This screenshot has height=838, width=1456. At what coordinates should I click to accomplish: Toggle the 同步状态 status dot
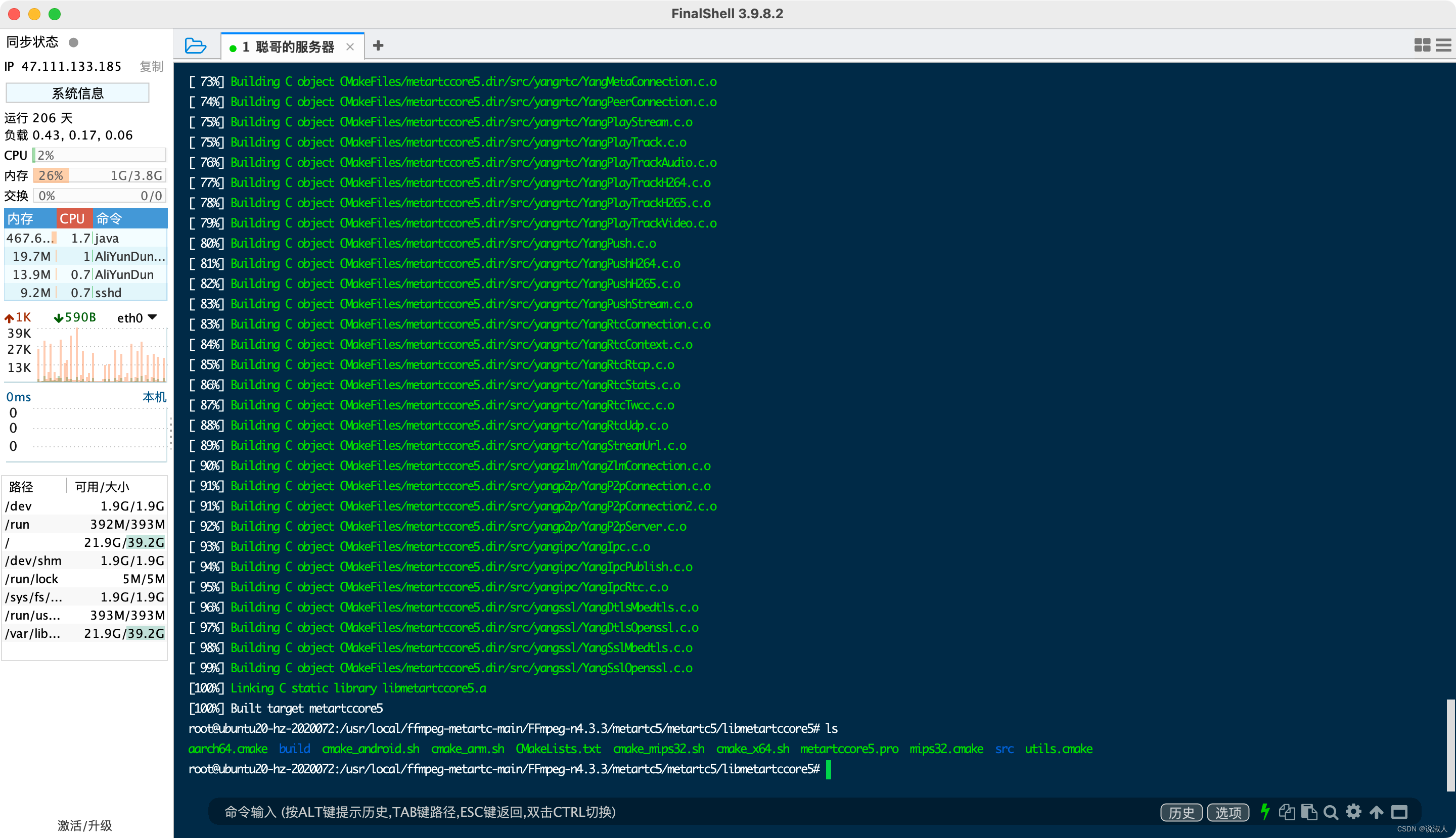click(x=73, y=41)
